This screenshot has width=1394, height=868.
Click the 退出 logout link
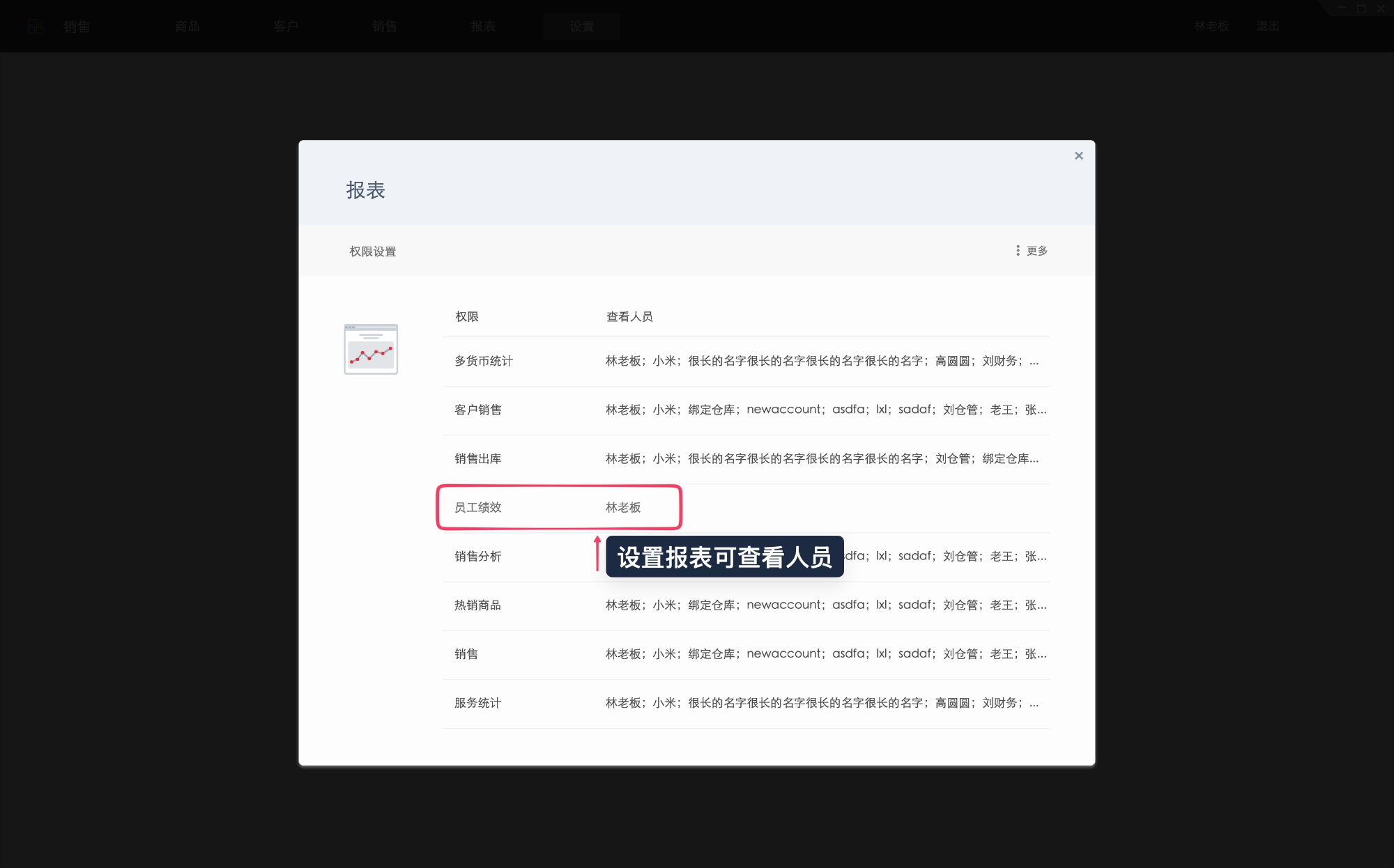[x=1268, y=26]
